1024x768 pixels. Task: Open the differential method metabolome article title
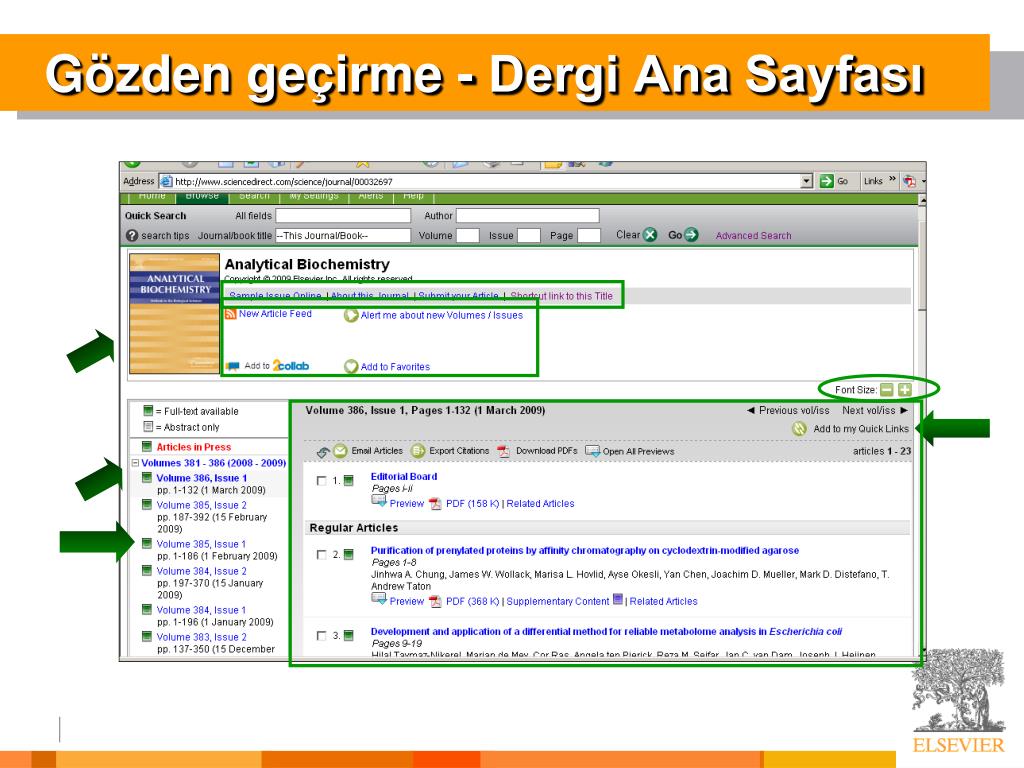point(606,632)
